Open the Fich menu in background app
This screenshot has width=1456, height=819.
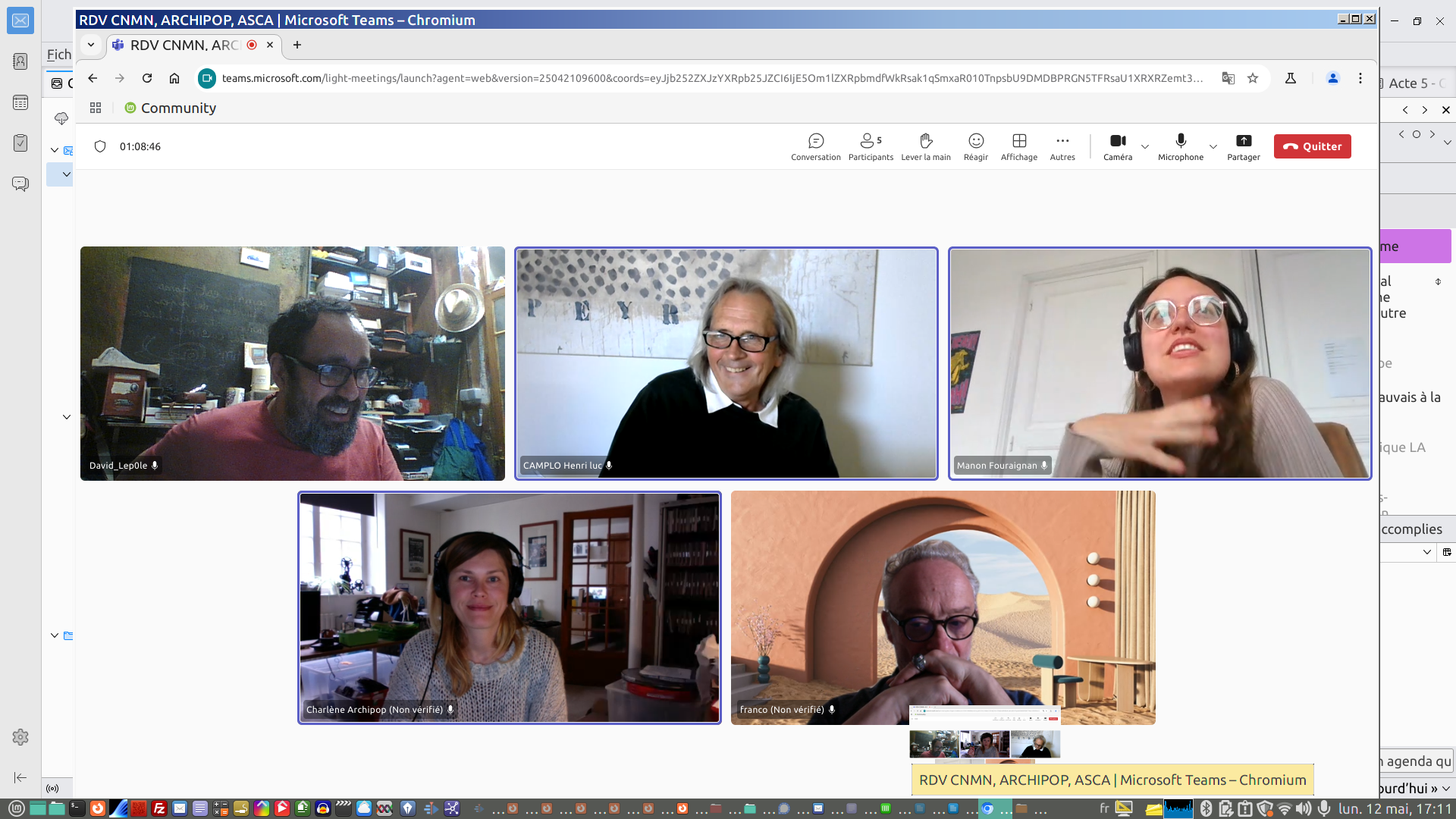[58, 55]
